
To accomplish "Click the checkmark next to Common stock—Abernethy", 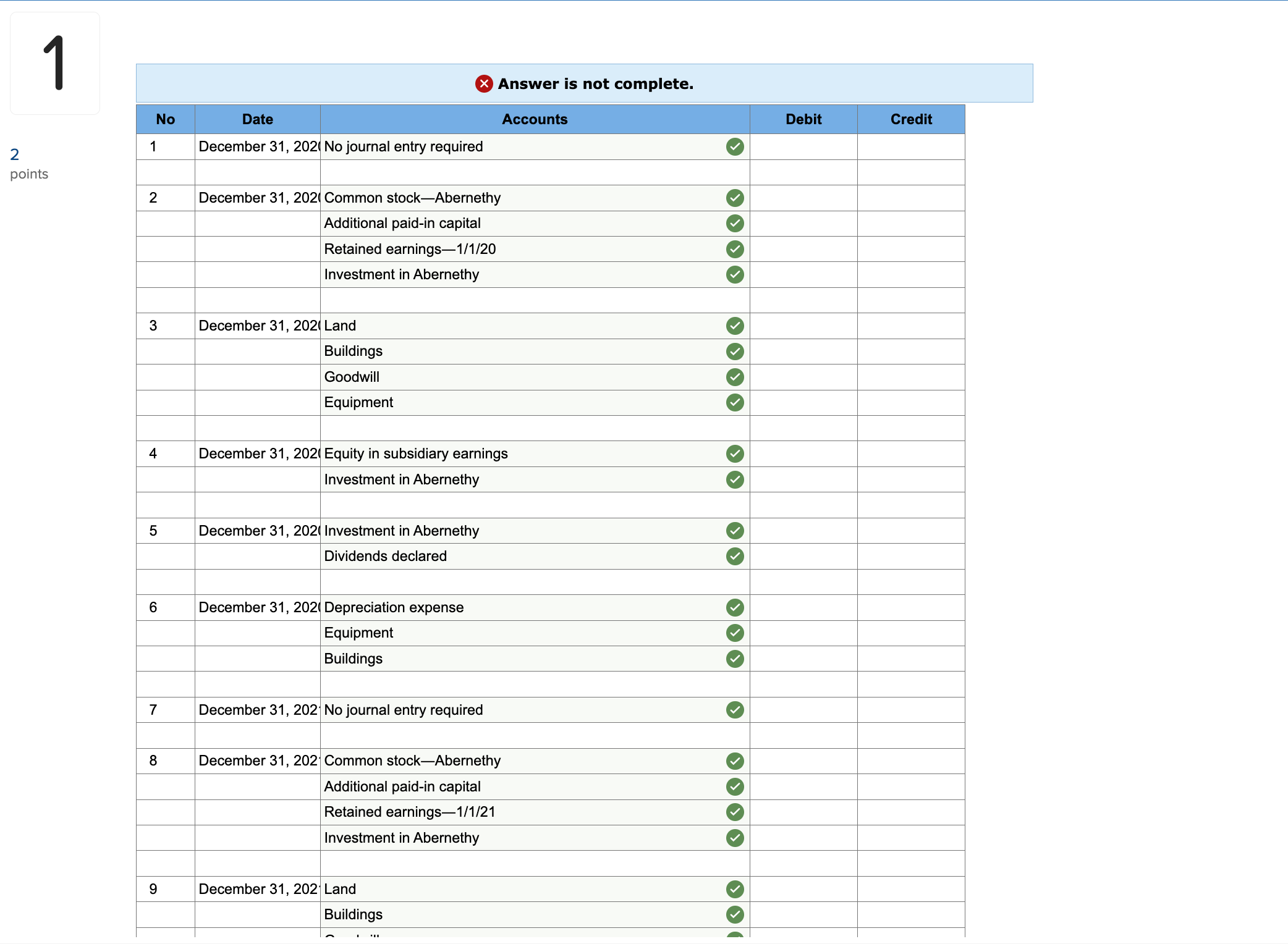I will point(735,198).
